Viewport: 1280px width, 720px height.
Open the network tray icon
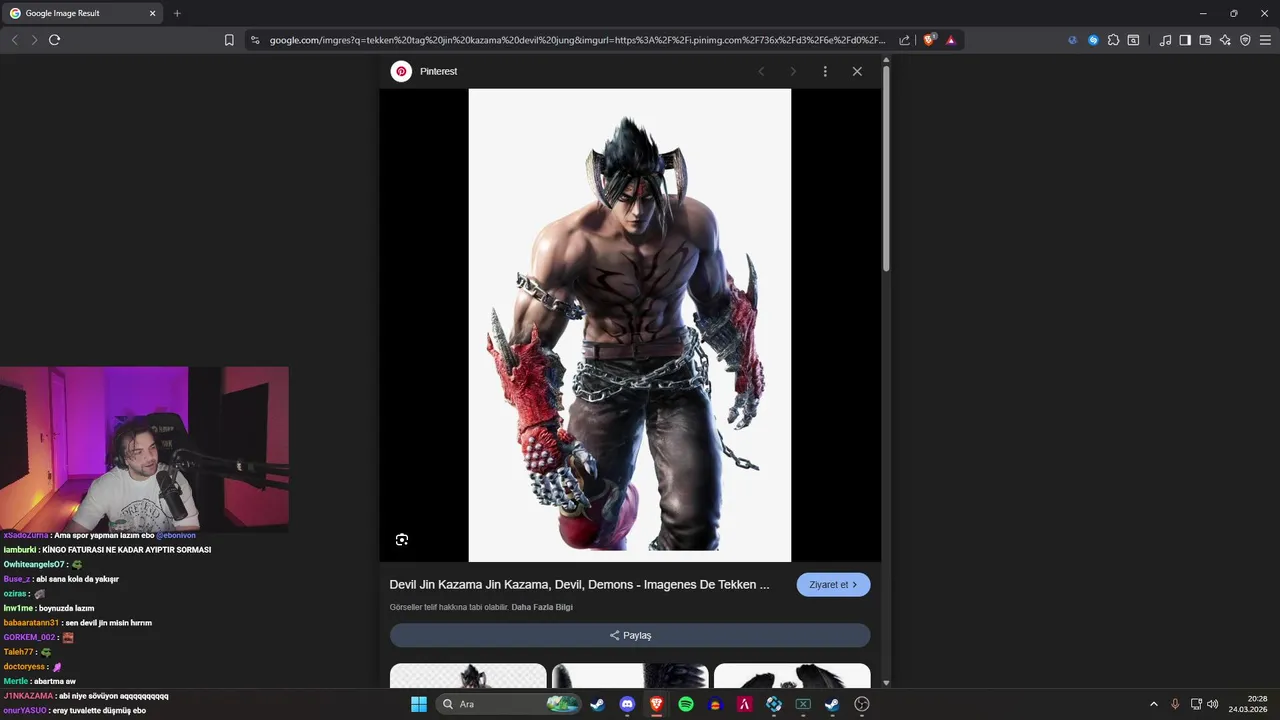coord(1197,704)
